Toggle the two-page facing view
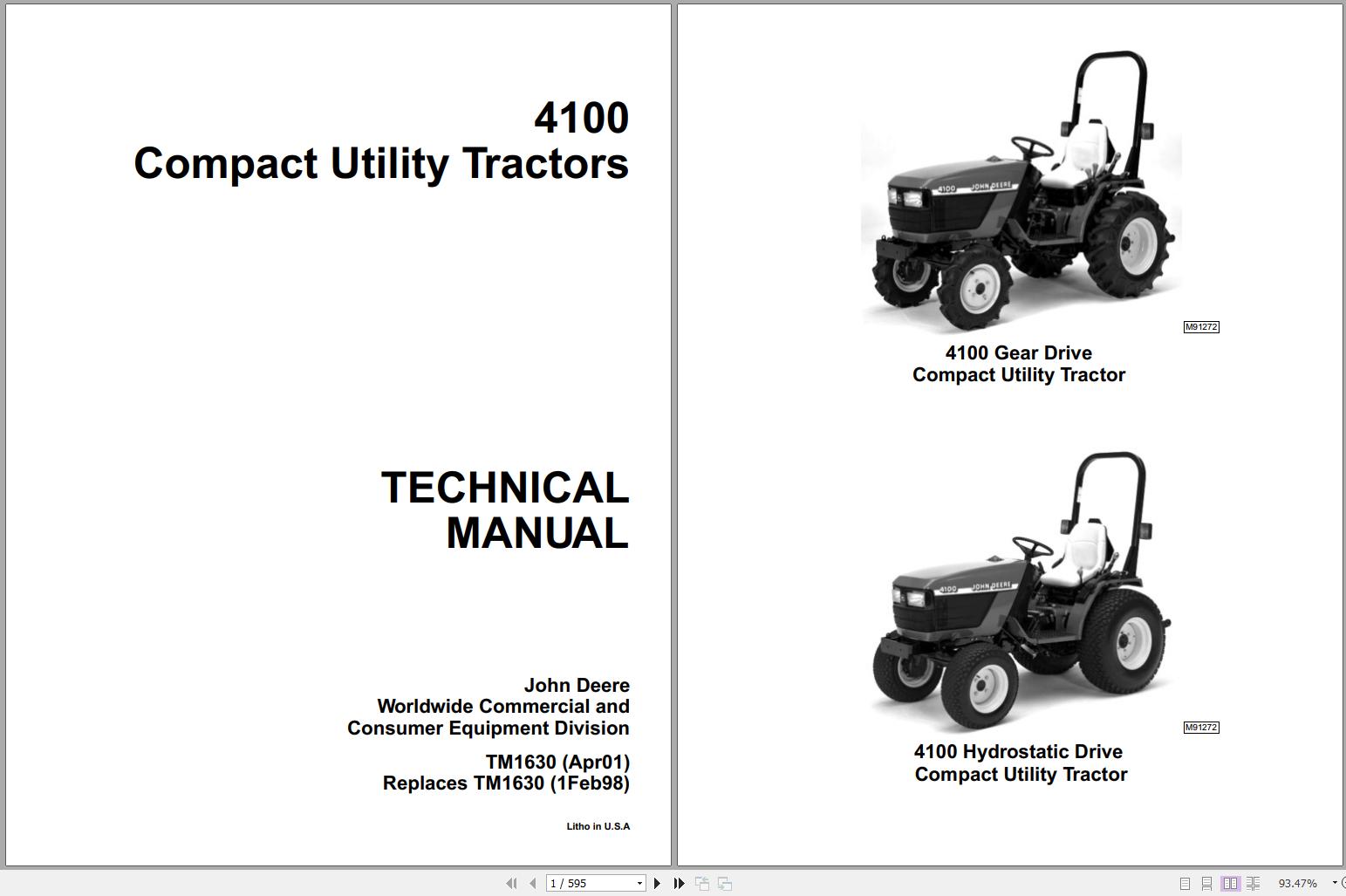The image size is (1346, 896). click(1230, 884)
